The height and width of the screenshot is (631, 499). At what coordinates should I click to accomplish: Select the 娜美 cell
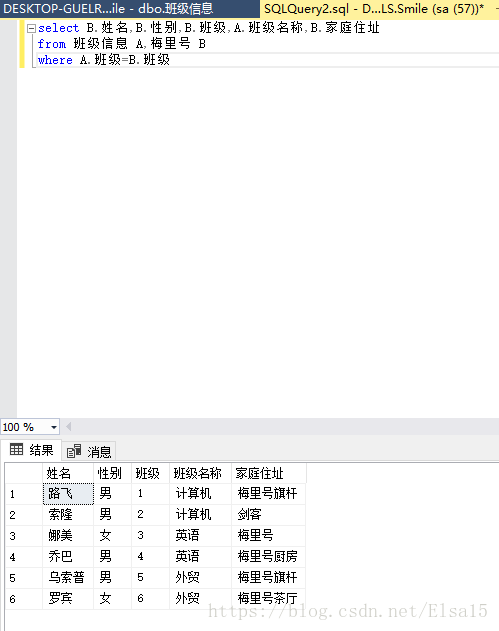68,536
